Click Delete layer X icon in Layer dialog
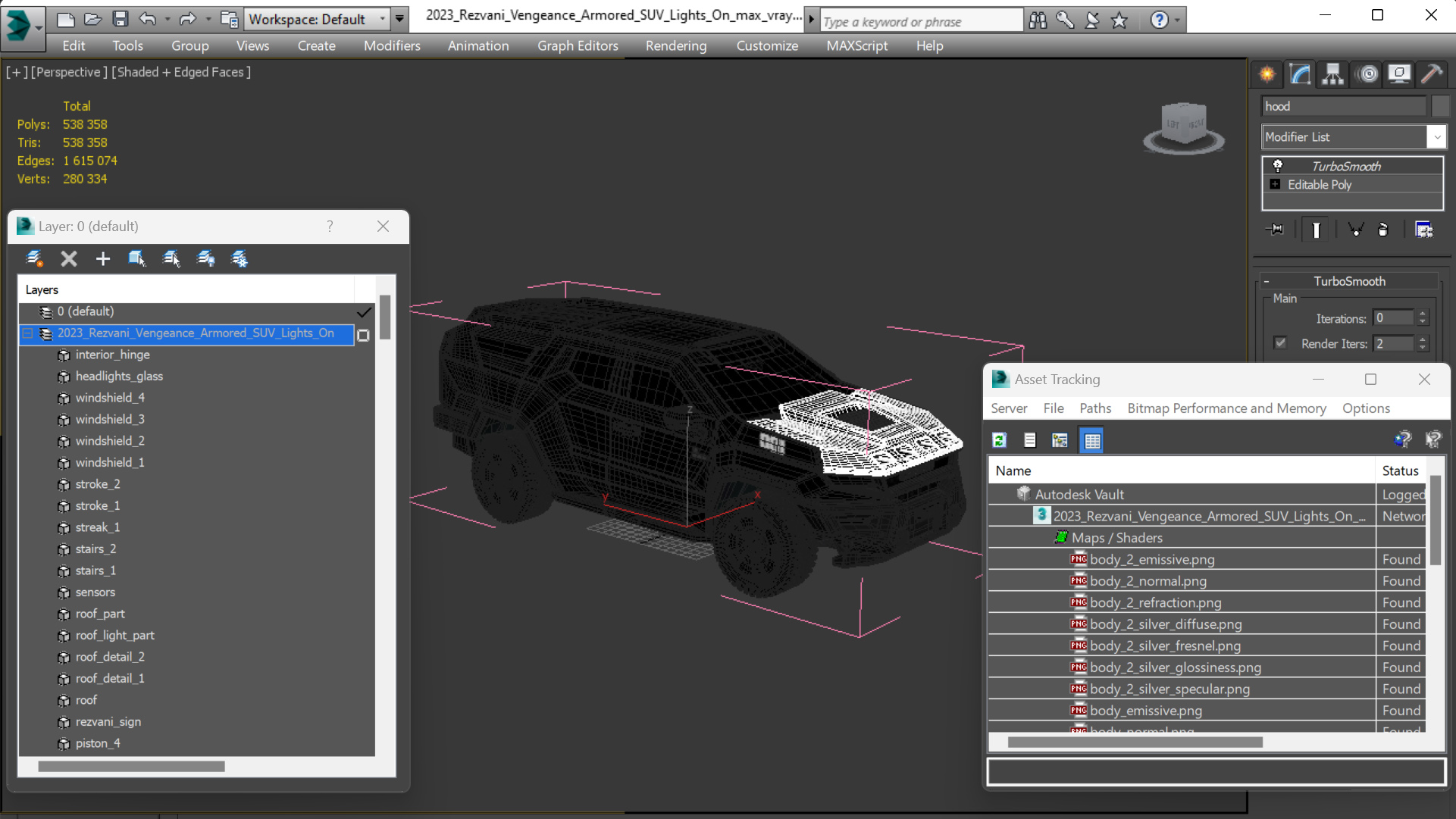Viewport: 1456px width, 819px height. pyautogui.click(x=69, y=259)
